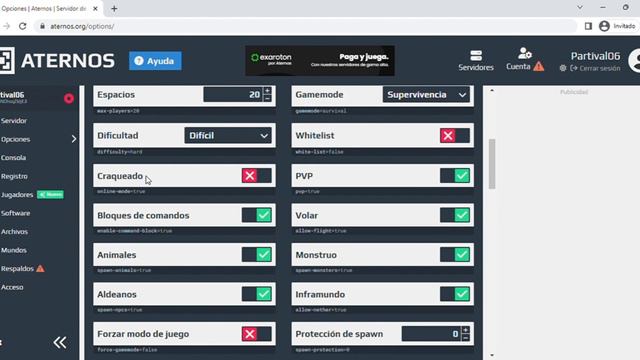640x360 pixels.
Task: Open Jugadores in the sidebar
Action: [17, 195]
